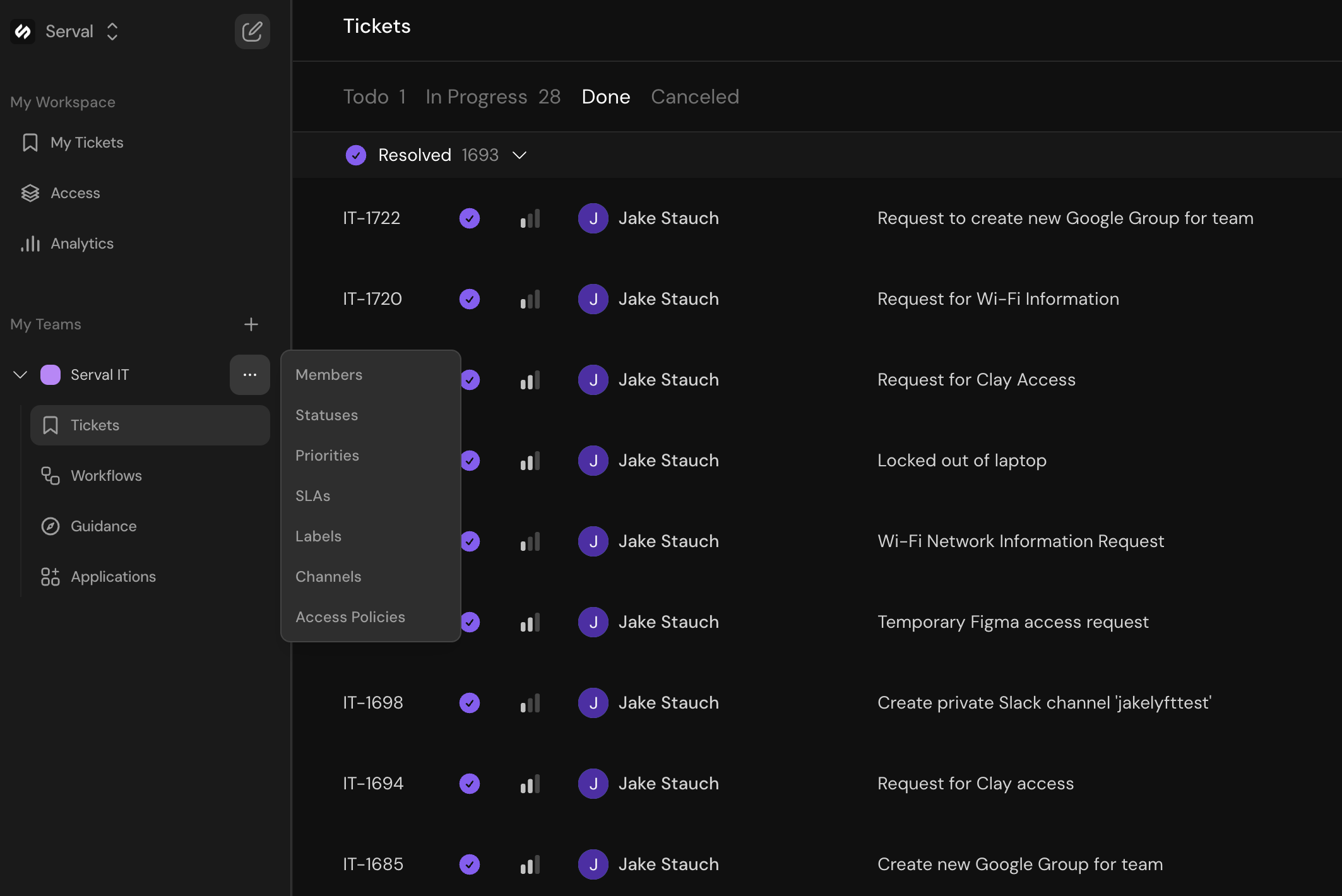Toggle the done checkmark on IT-1685
The height and width of the screenshot is (896, 1342).
(x=469, y=864)
